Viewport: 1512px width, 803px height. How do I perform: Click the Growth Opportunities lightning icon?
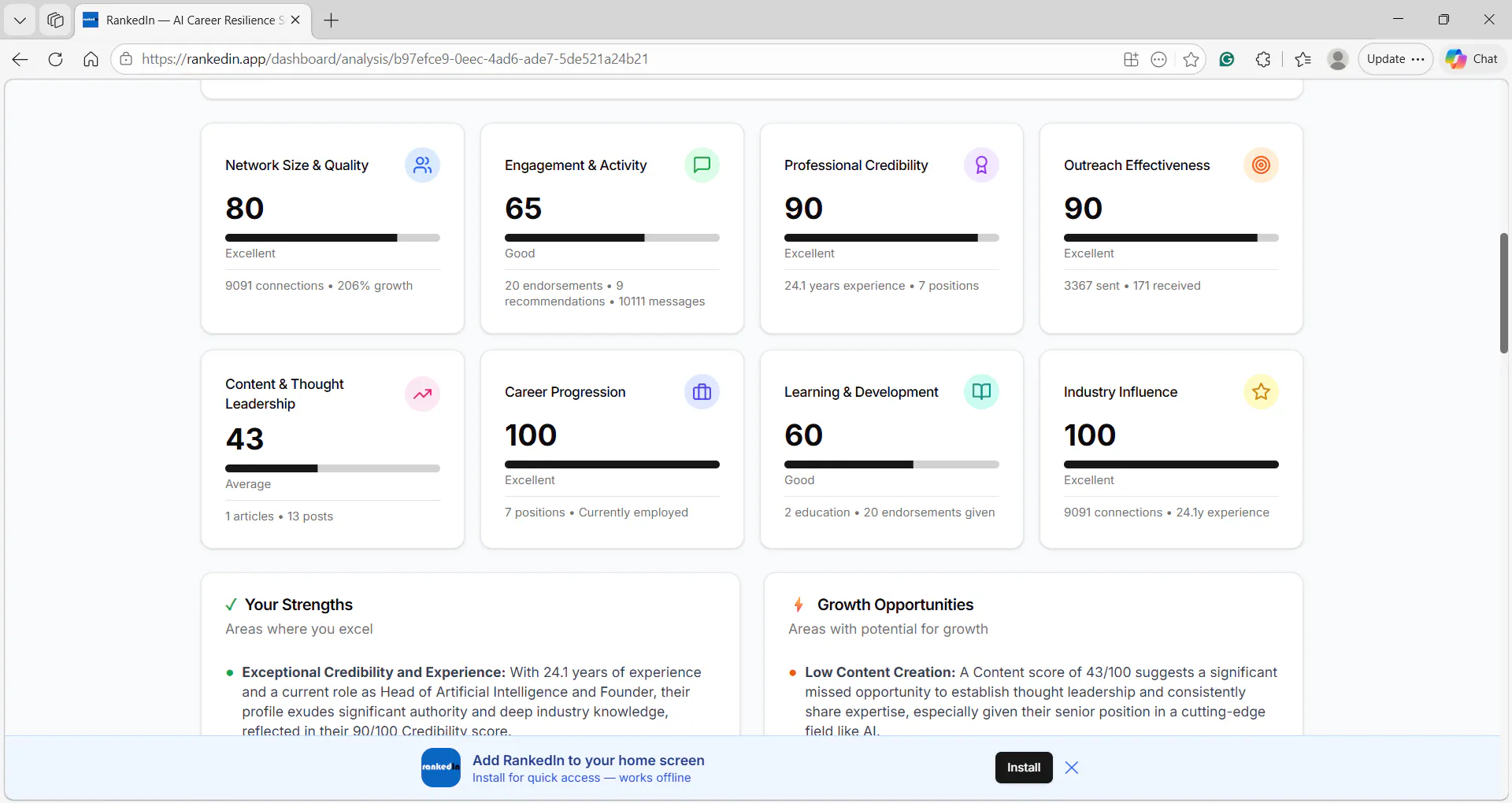pos(799,605)
